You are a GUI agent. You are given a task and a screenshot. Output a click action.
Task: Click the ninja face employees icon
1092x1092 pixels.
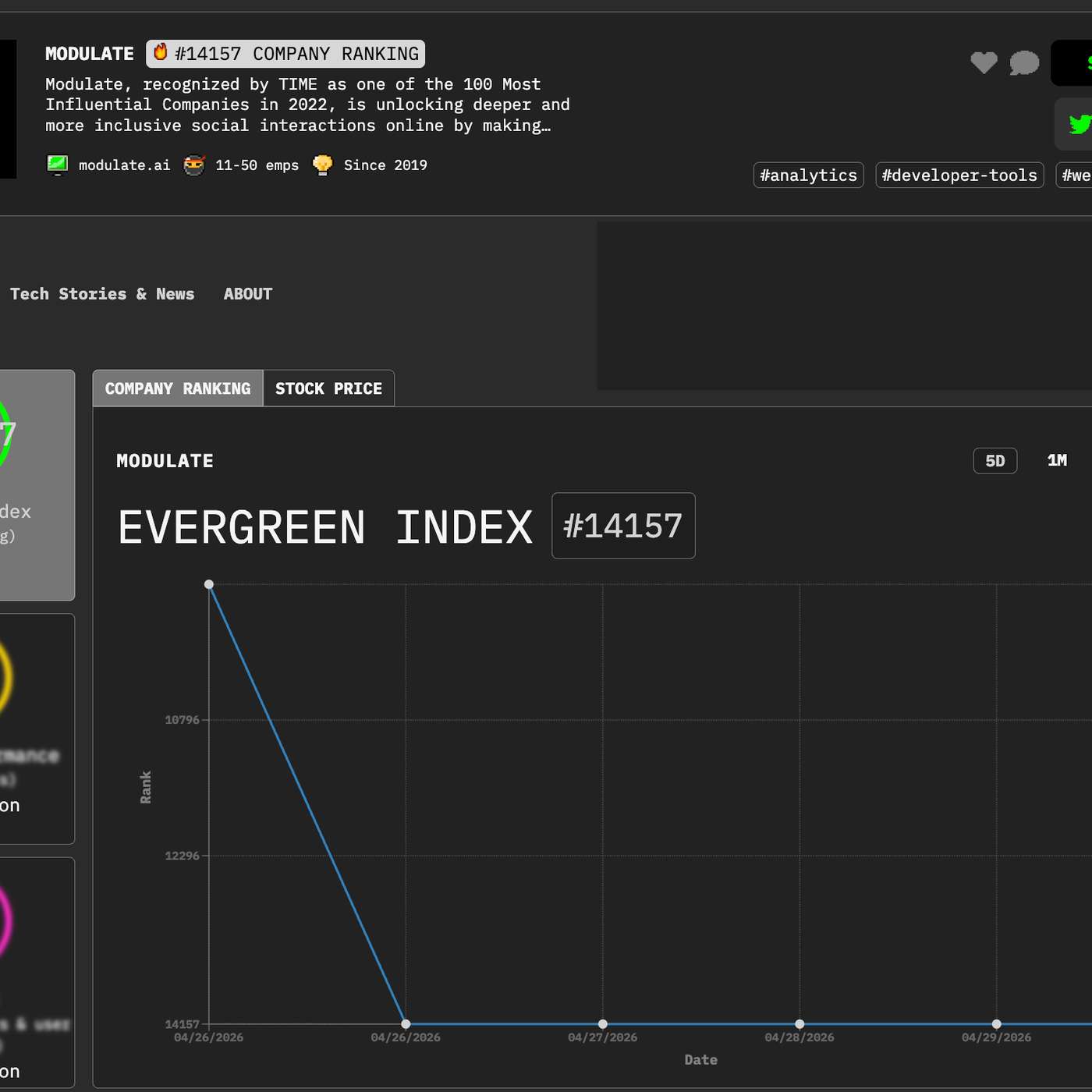[x=194, y=165]
